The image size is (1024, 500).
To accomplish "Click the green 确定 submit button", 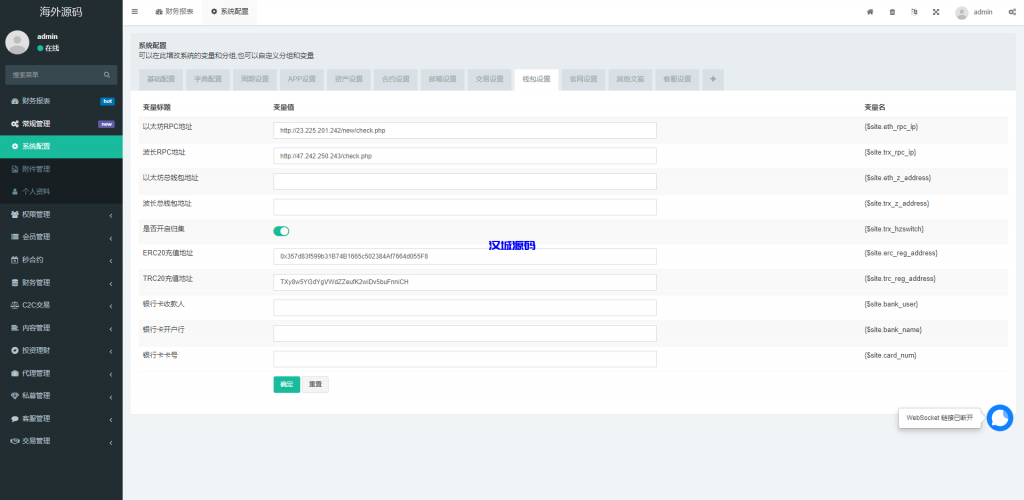I will click(x=286, y=384).
